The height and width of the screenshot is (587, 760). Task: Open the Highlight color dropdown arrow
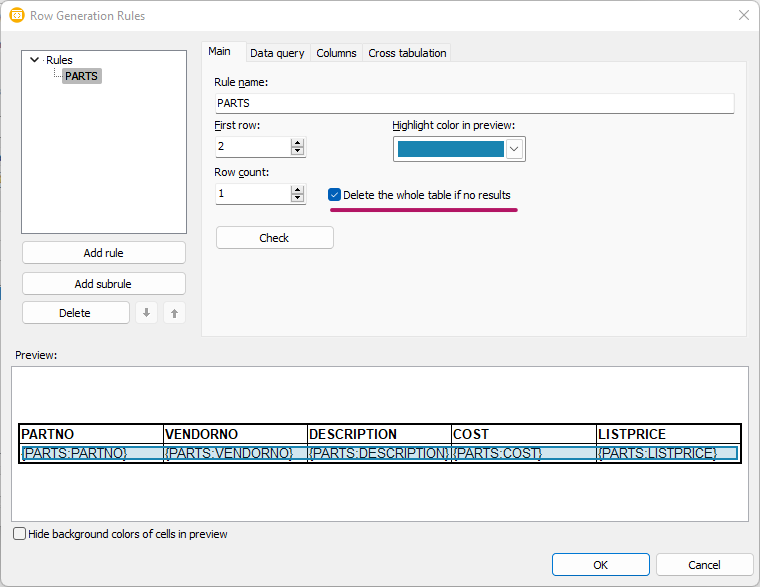[514, 149]
